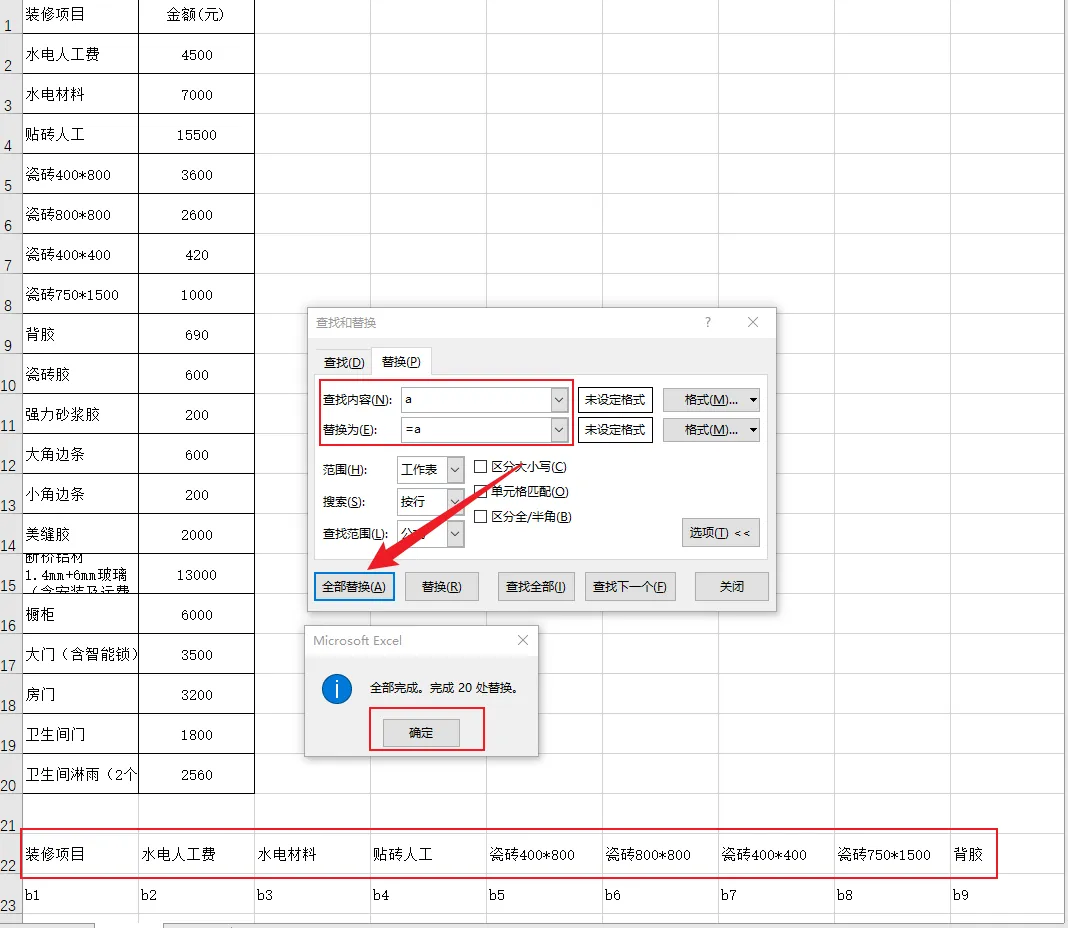Viewport: 1068px width, 928px height.
Task: Select the cell 水电人工费 in column A
Action: click(x=80, y=54)
